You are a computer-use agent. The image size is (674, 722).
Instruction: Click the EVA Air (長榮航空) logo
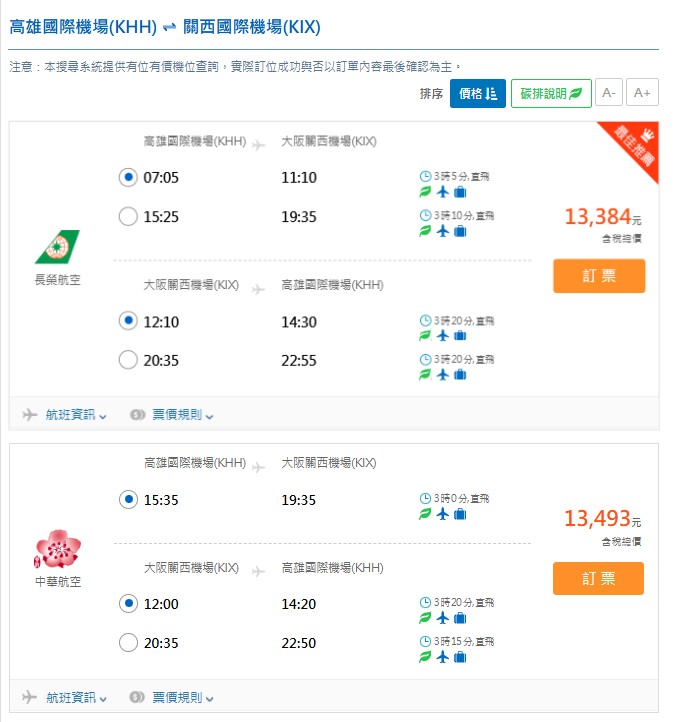tap(57, 247)
